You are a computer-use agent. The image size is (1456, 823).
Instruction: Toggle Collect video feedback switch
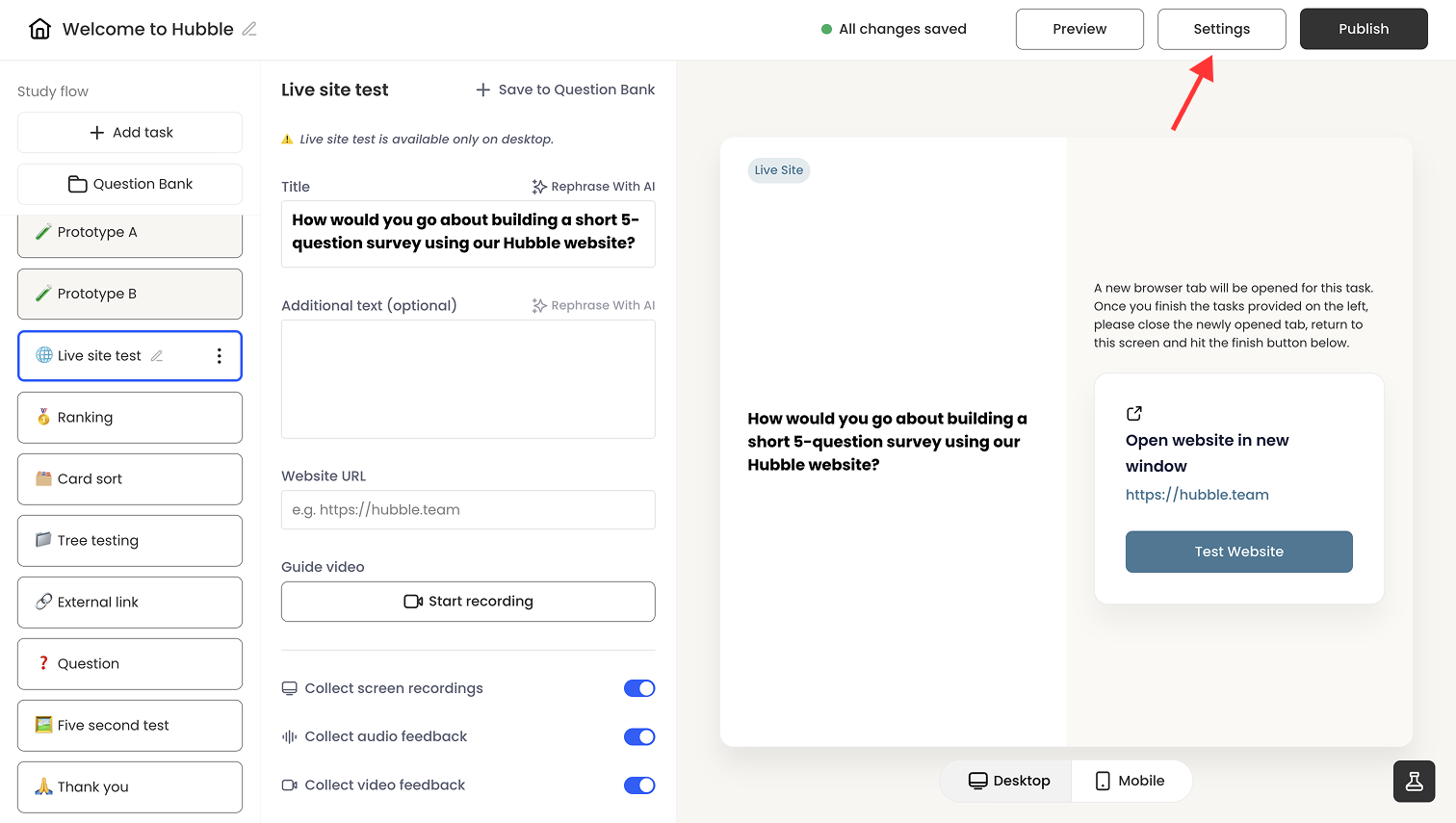pyautogui.click(x=639, y=785)
